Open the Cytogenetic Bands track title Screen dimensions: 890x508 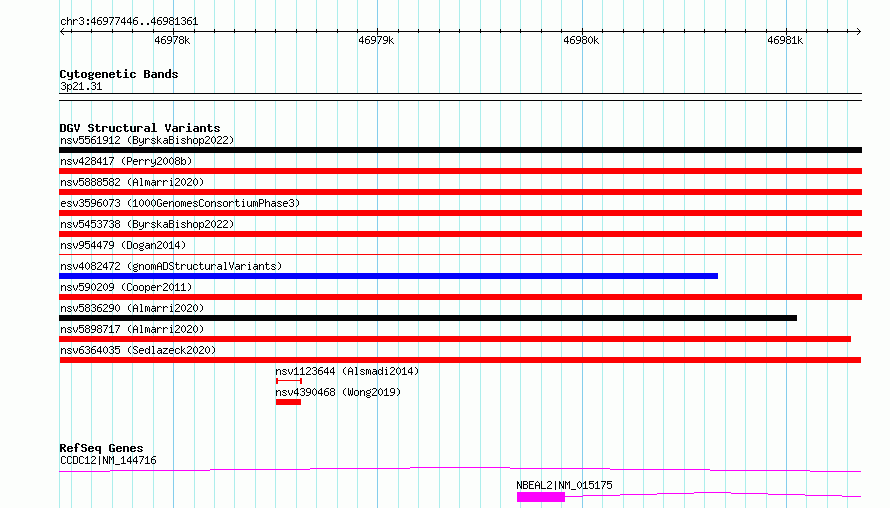click(119, 74)
